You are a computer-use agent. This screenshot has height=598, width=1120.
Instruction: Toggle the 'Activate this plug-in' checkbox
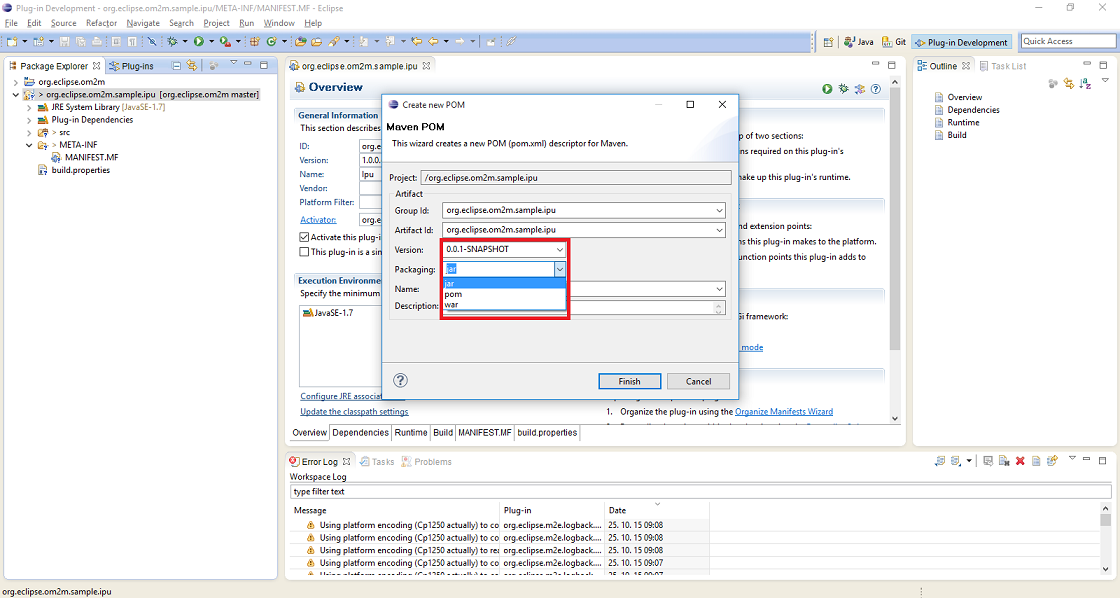click(304, 236)
